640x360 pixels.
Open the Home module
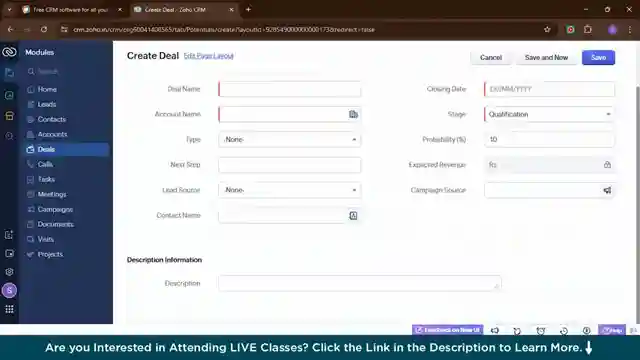(x=47, y=89)
